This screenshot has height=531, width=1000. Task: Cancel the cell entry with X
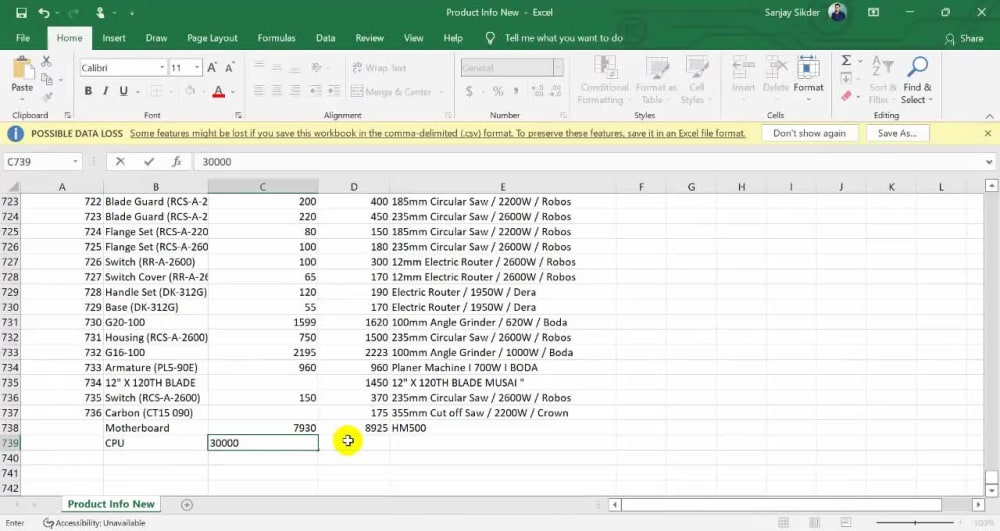(x=120, y=162)
